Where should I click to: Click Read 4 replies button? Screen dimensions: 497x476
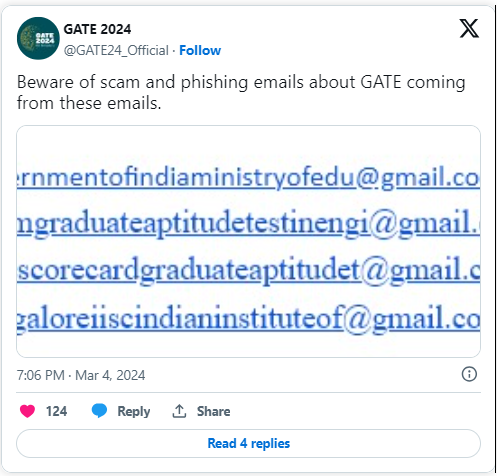[x=248, y=443]
